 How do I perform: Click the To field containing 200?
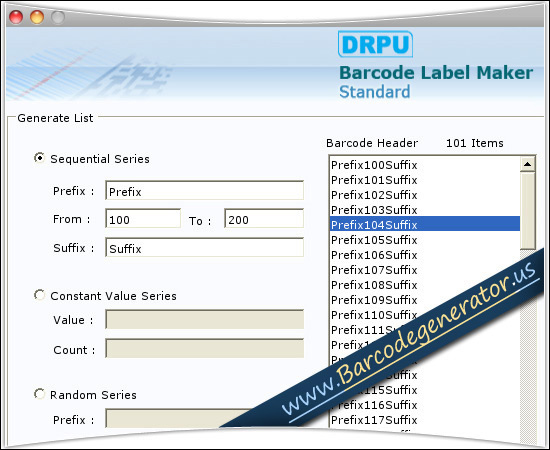click(264, 219)
